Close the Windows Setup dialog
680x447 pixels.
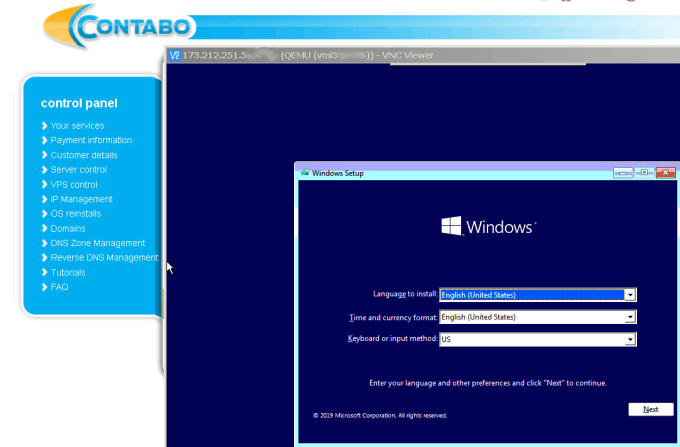click(666, 173)
